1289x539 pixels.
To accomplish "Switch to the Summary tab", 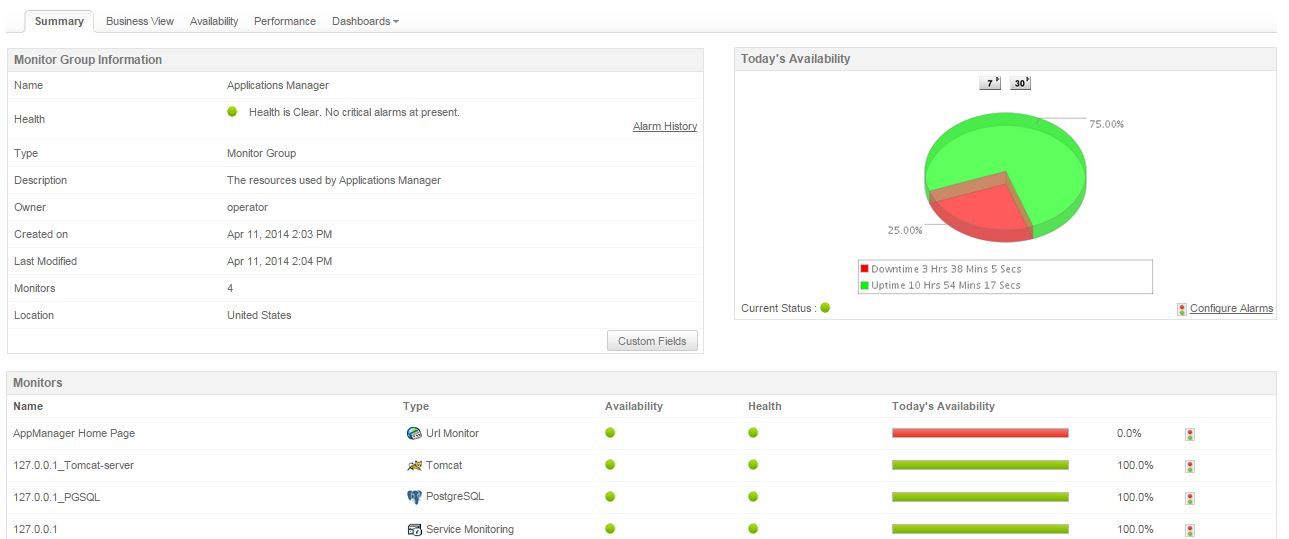I will [59, 21].
